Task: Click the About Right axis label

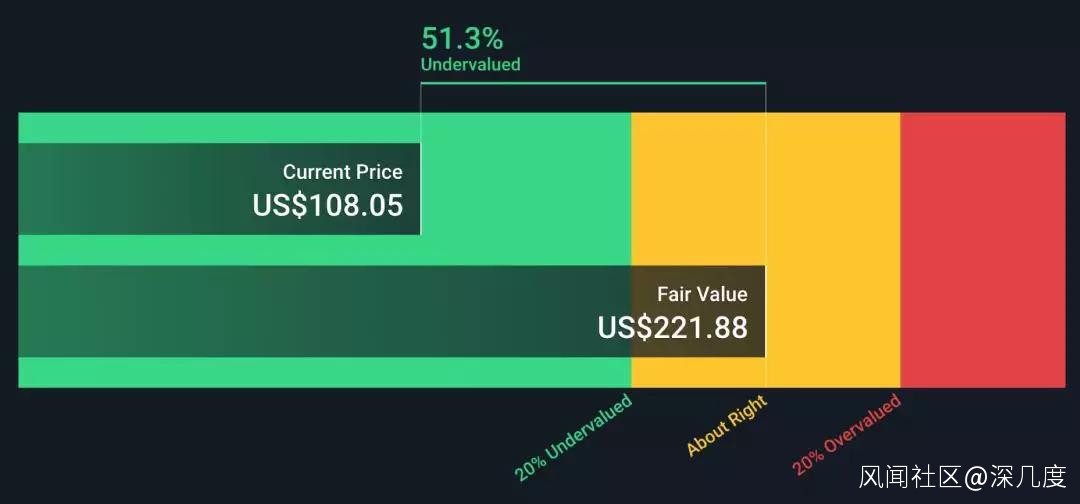Action: [727, 426]
